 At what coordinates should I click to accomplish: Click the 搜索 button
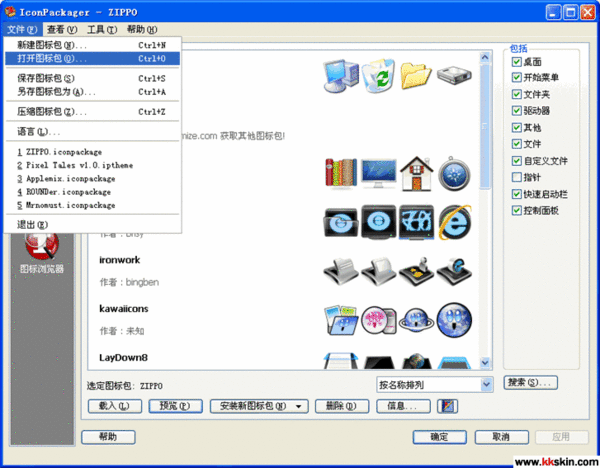click(531, 382)
